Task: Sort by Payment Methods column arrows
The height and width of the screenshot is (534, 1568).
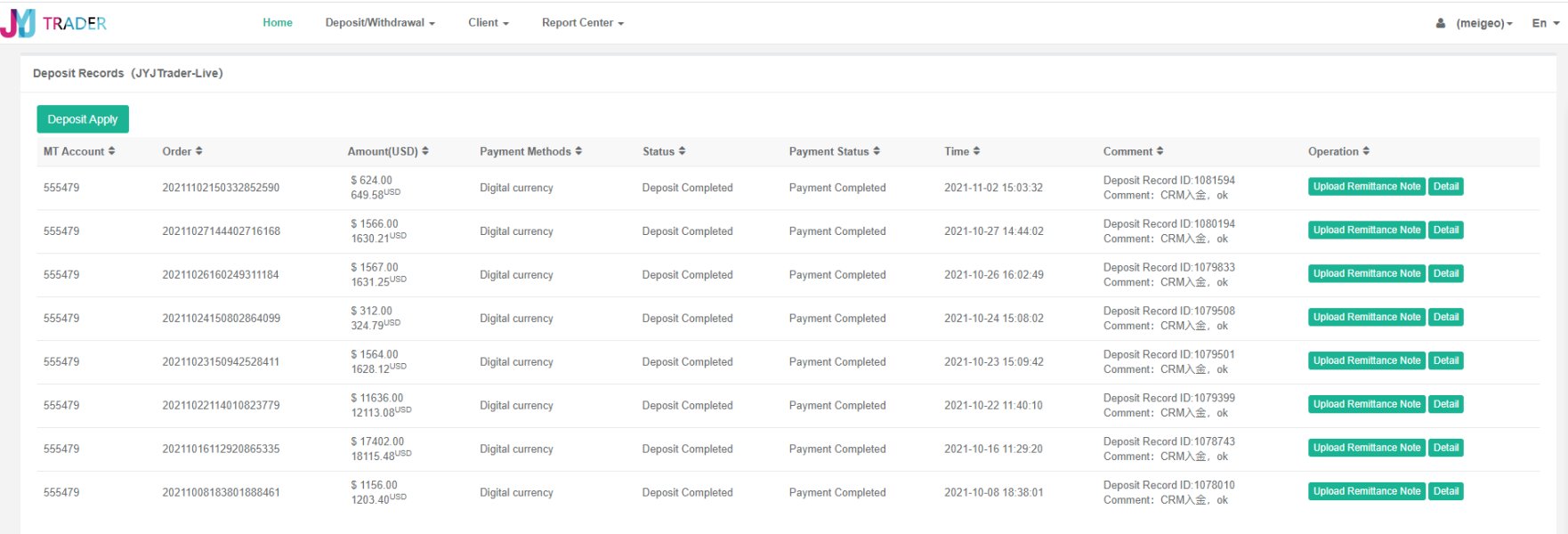Action: (x=578, y=151)
